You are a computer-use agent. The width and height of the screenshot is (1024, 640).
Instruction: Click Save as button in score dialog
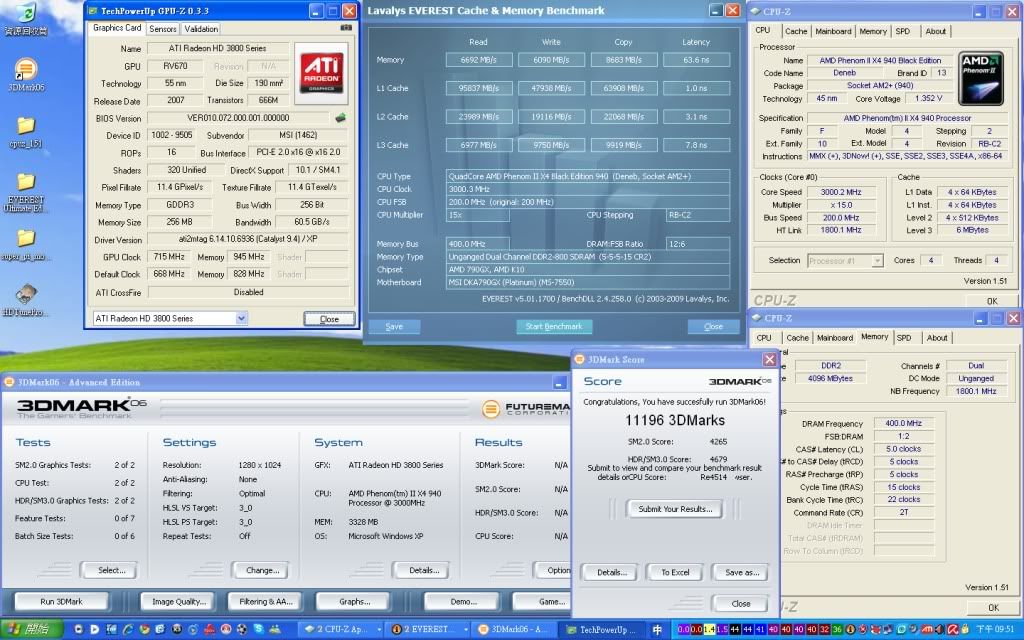[x=742, y=572]
